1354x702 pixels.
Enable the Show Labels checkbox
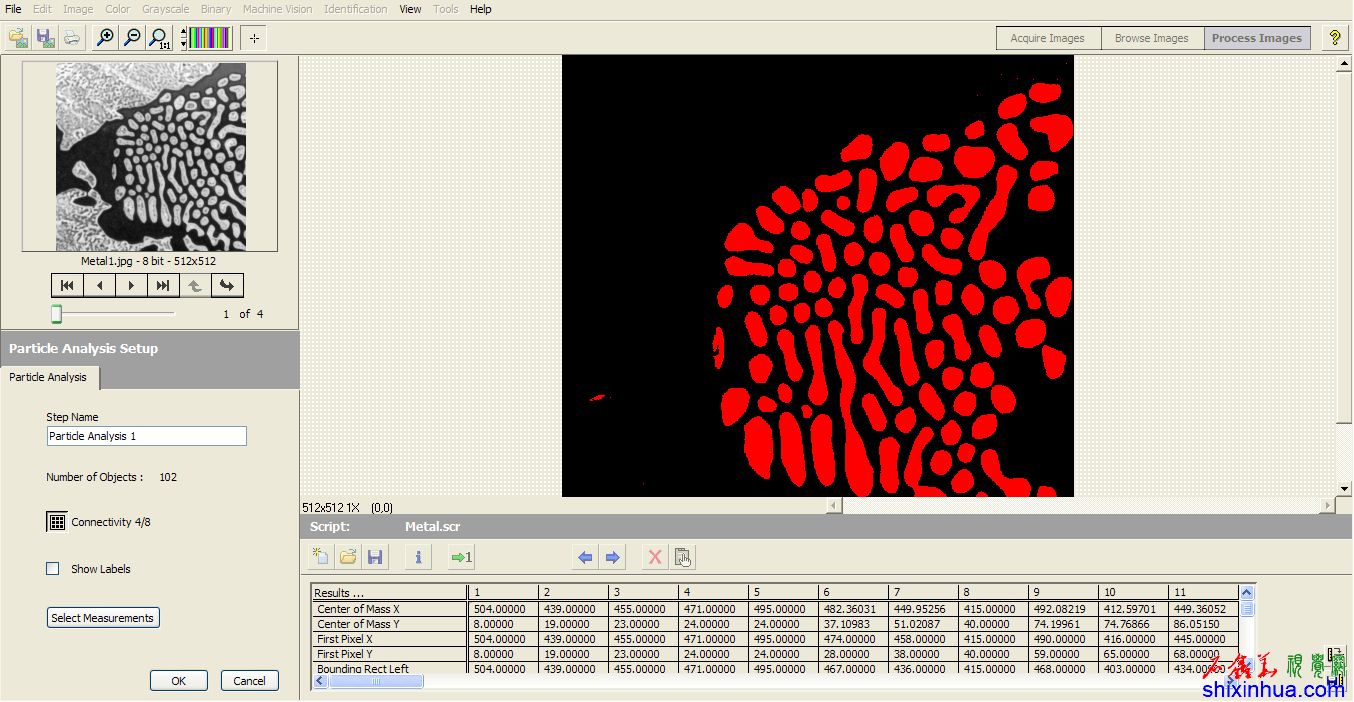(x=53, y=569)
